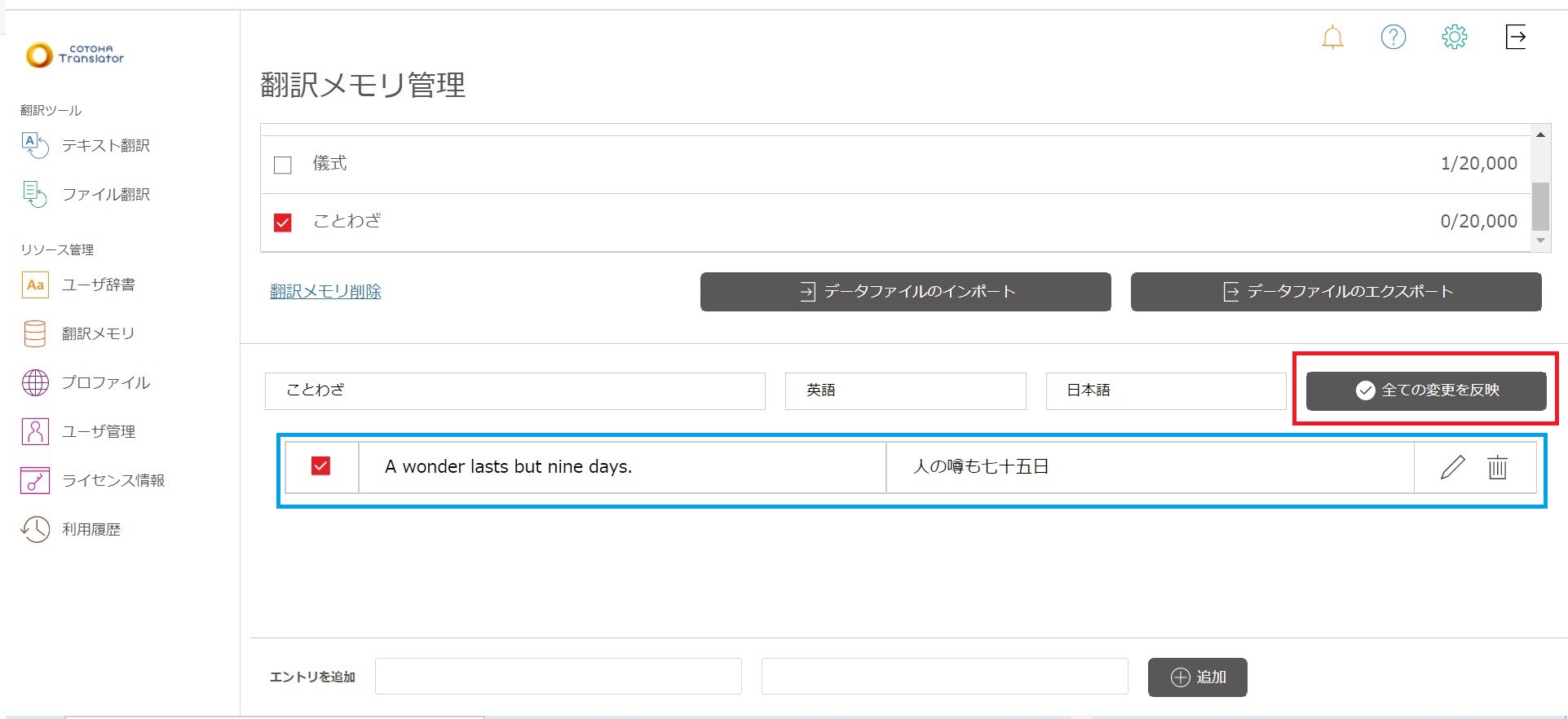The image size is (1568, 719).
Task: Go to ユーザ辞書 in sidebar
Action: pos(98,285)
